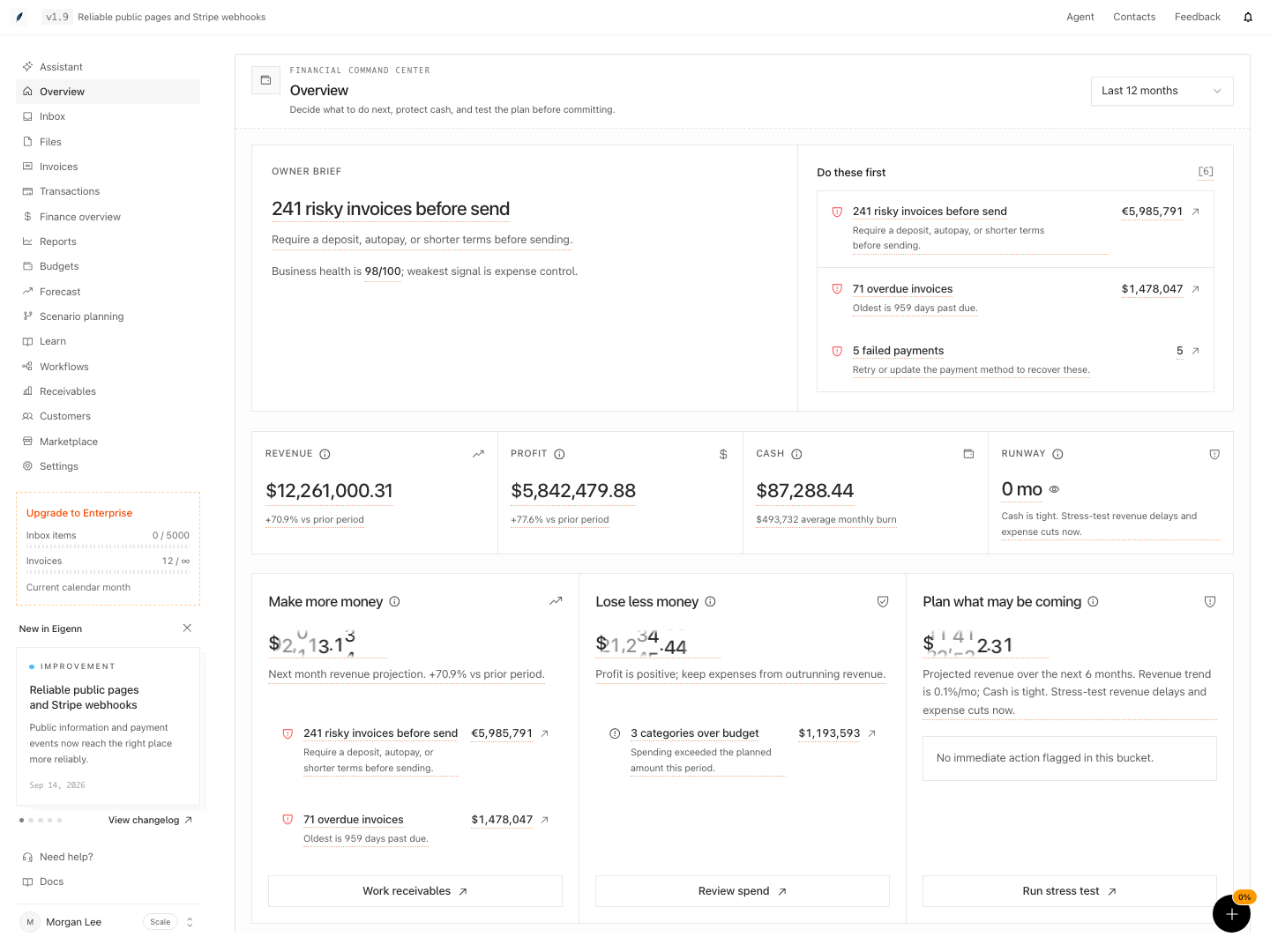Go to Budgets in the sidebar
Viewport: 1270px width, 952px height.
(108, 266)
